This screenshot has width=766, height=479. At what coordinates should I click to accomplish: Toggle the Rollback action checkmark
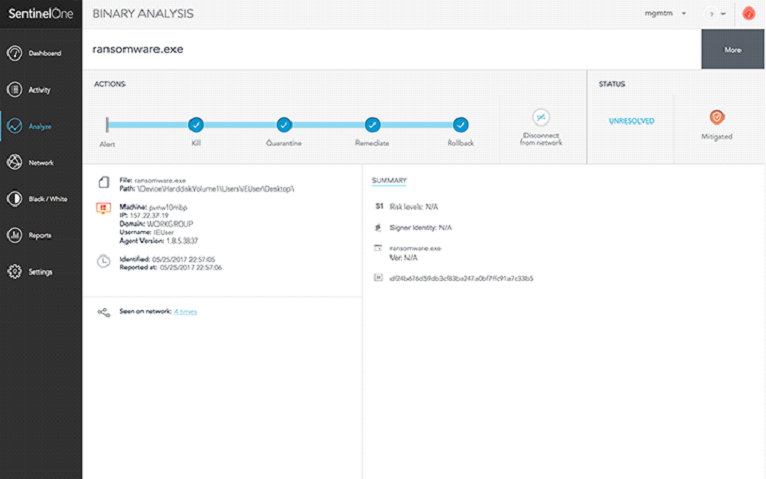click(x=460, y=125)
